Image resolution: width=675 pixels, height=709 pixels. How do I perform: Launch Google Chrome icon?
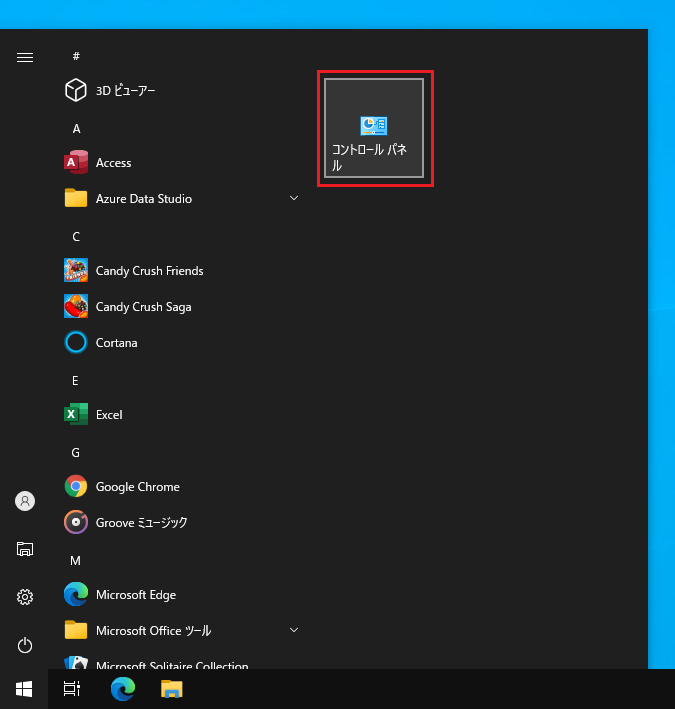tap(76, 486)
